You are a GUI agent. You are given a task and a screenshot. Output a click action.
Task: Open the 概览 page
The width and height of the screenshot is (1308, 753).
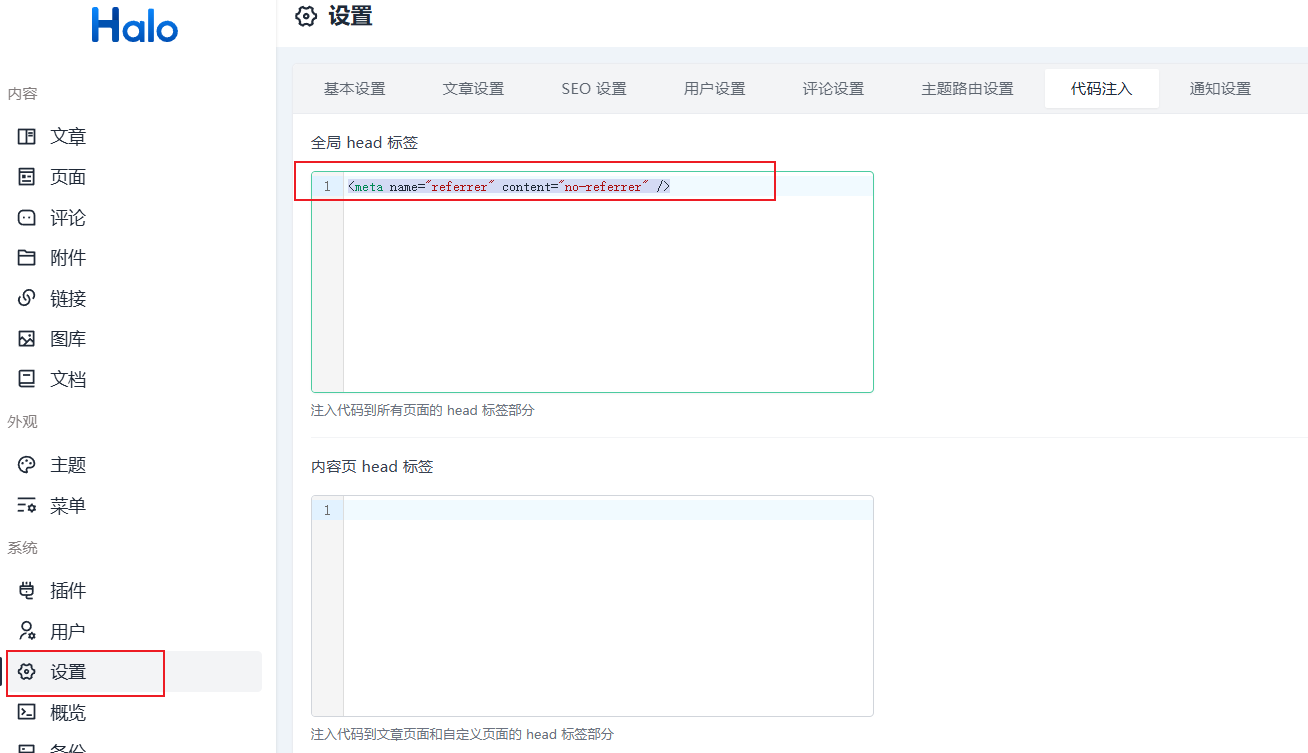[68, 713]
